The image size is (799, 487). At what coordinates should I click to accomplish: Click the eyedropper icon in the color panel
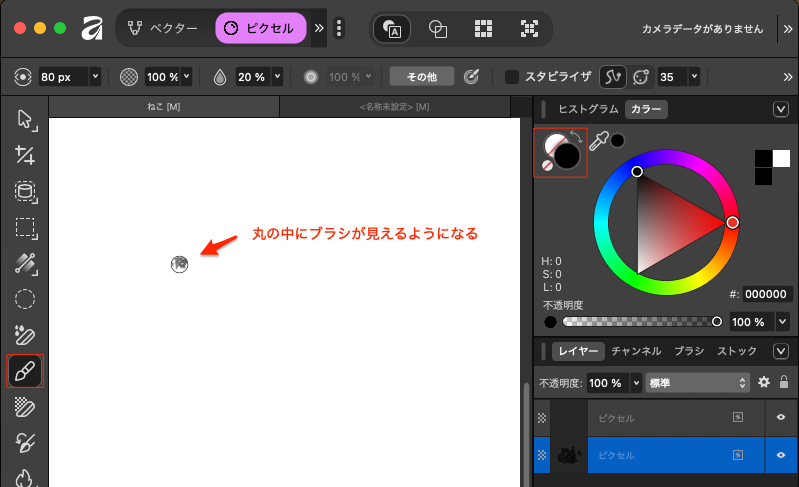(598, 142)
